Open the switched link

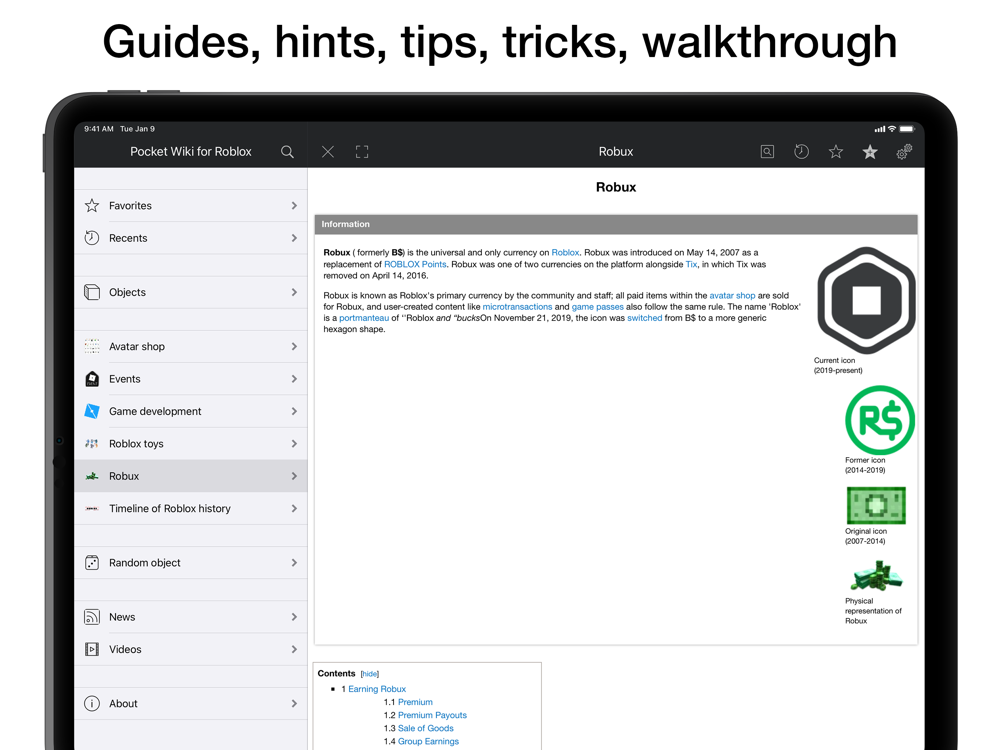tap(645, 318)
